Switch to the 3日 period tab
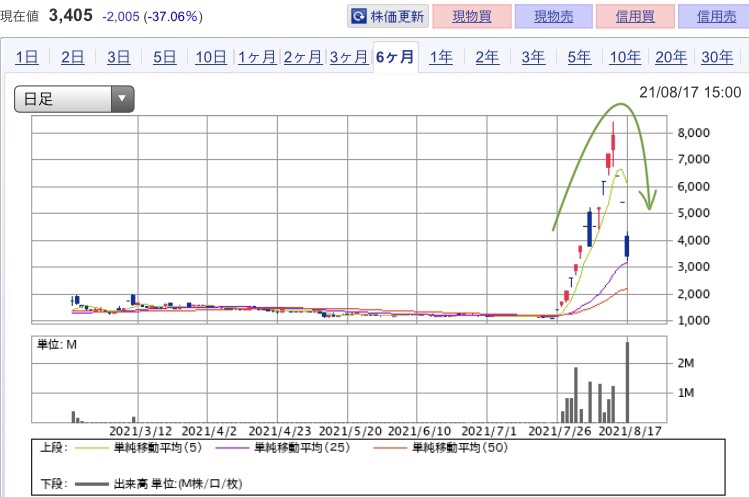 pos(118,57)
